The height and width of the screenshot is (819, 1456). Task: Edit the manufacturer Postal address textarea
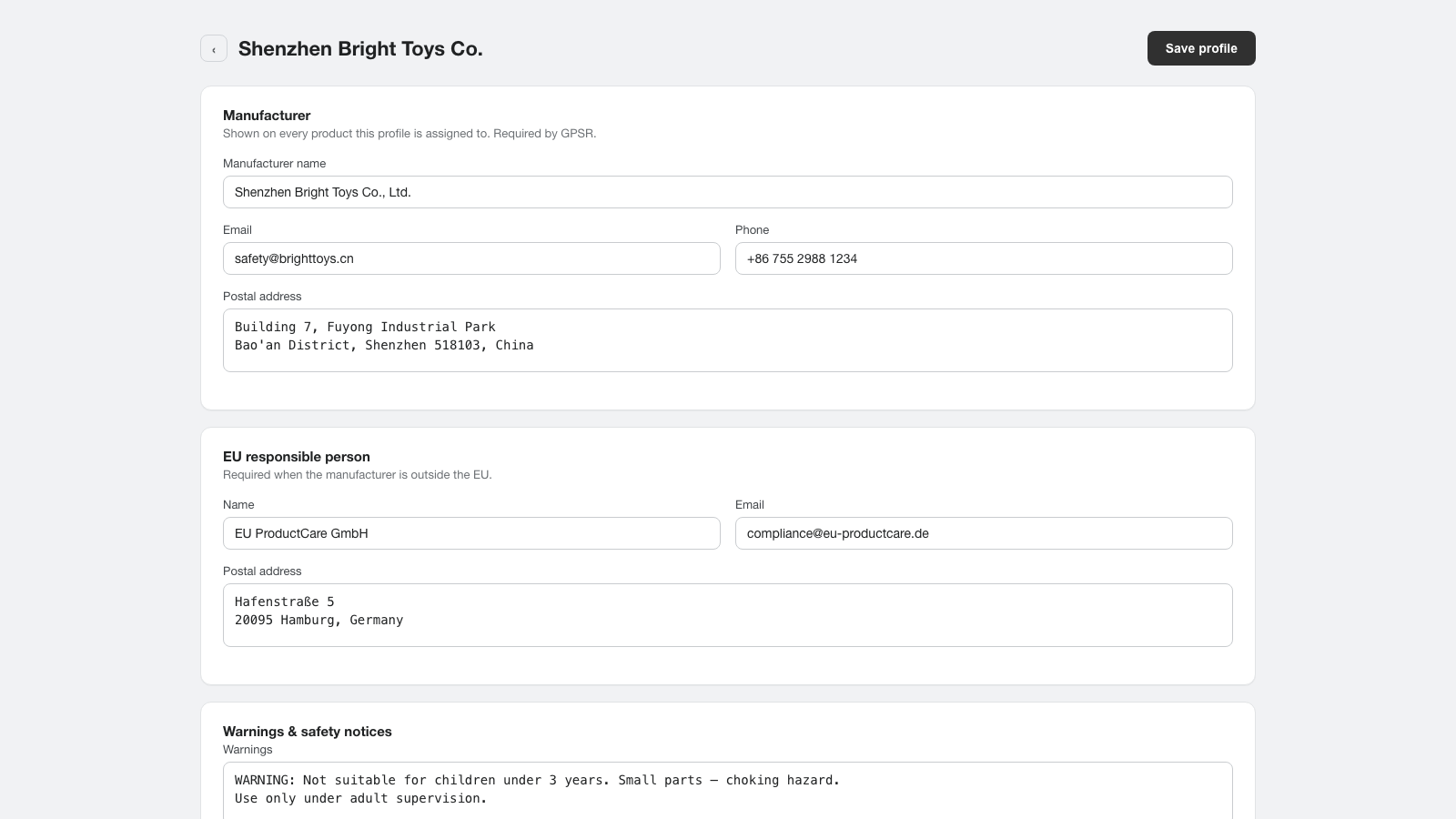pos(728,340)
